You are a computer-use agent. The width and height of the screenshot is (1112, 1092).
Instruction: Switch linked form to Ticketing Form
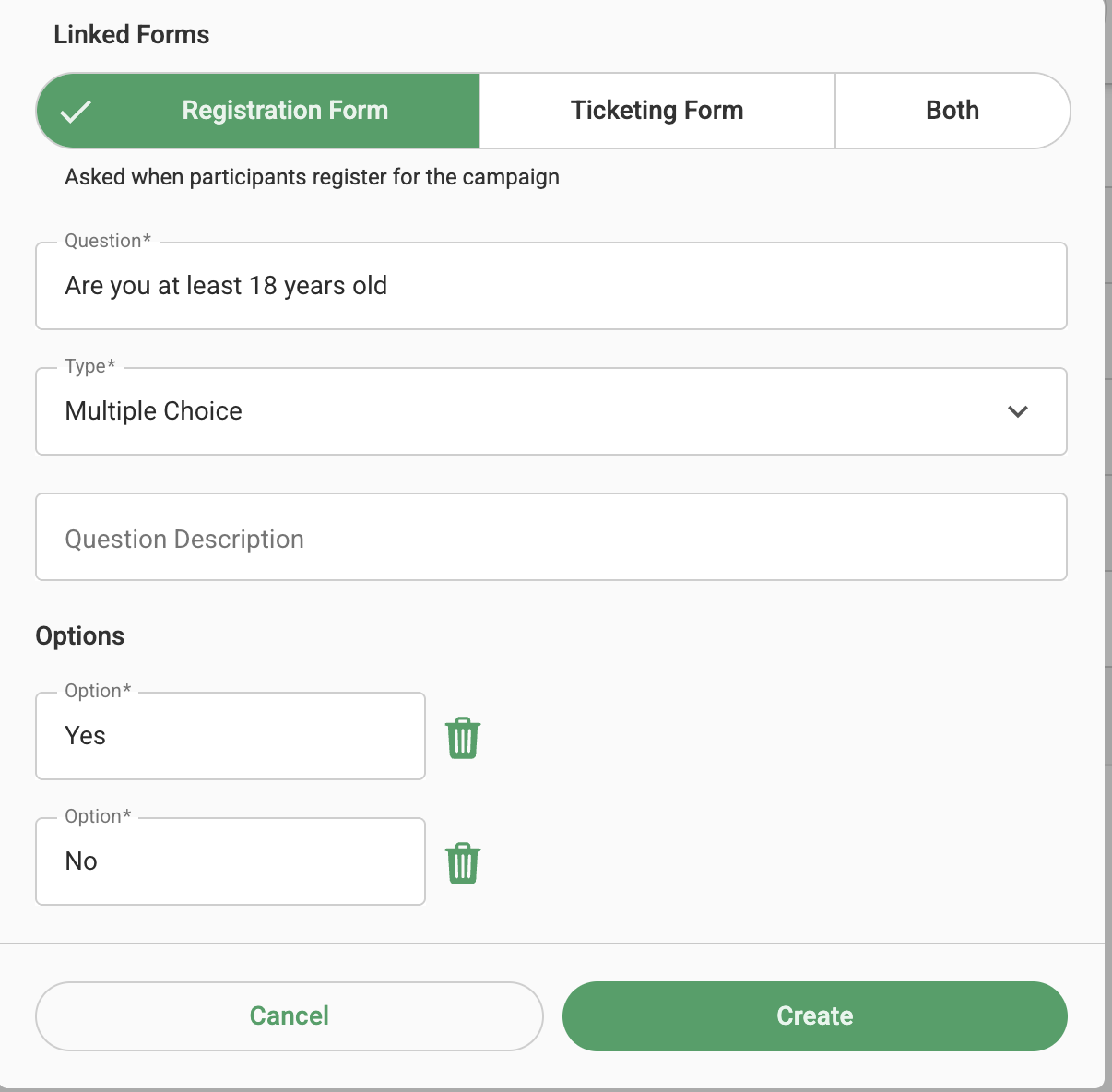(657, 111)
